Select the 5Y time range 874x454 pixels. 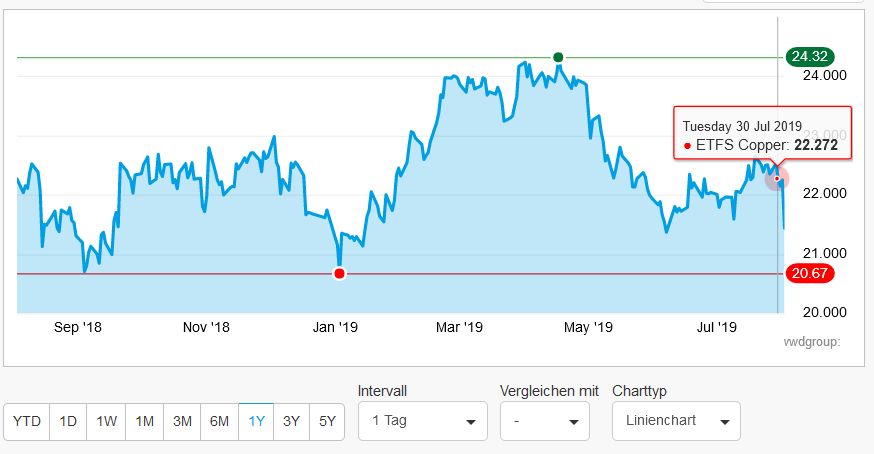(327, 421)
